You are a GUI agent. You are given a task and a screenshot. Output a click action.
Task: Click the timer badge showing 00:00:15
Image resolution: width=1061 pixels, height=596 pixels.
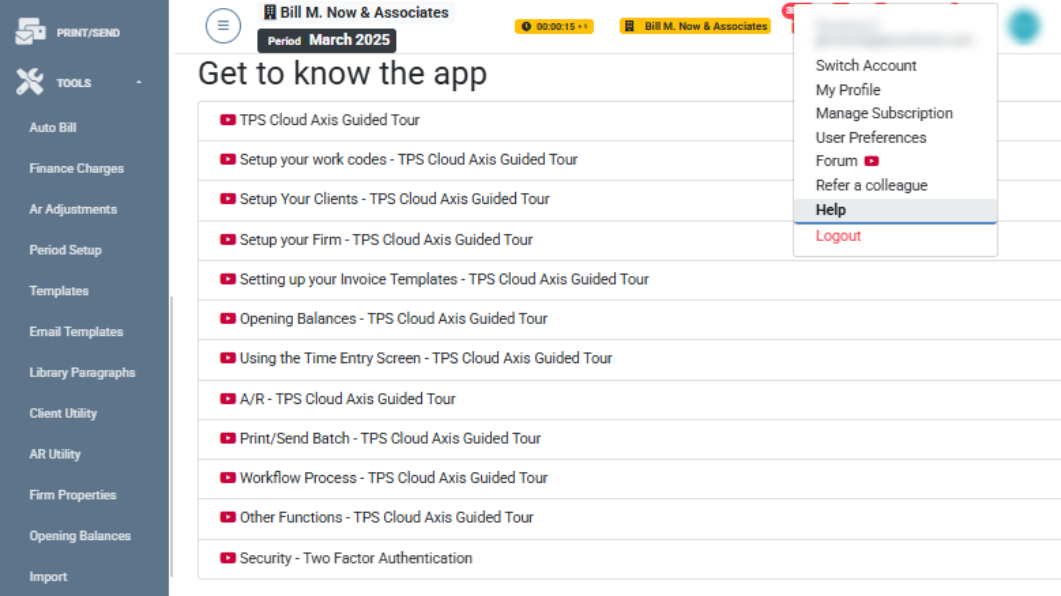pos(554,26)
